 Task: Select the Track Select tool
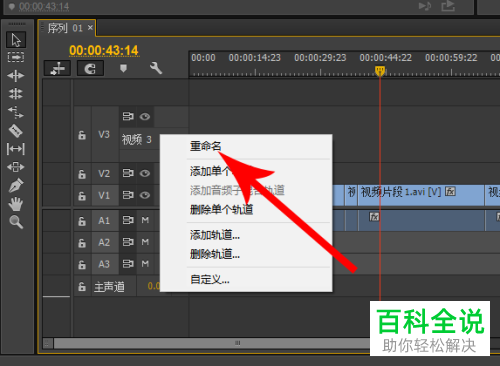[16, 57]
